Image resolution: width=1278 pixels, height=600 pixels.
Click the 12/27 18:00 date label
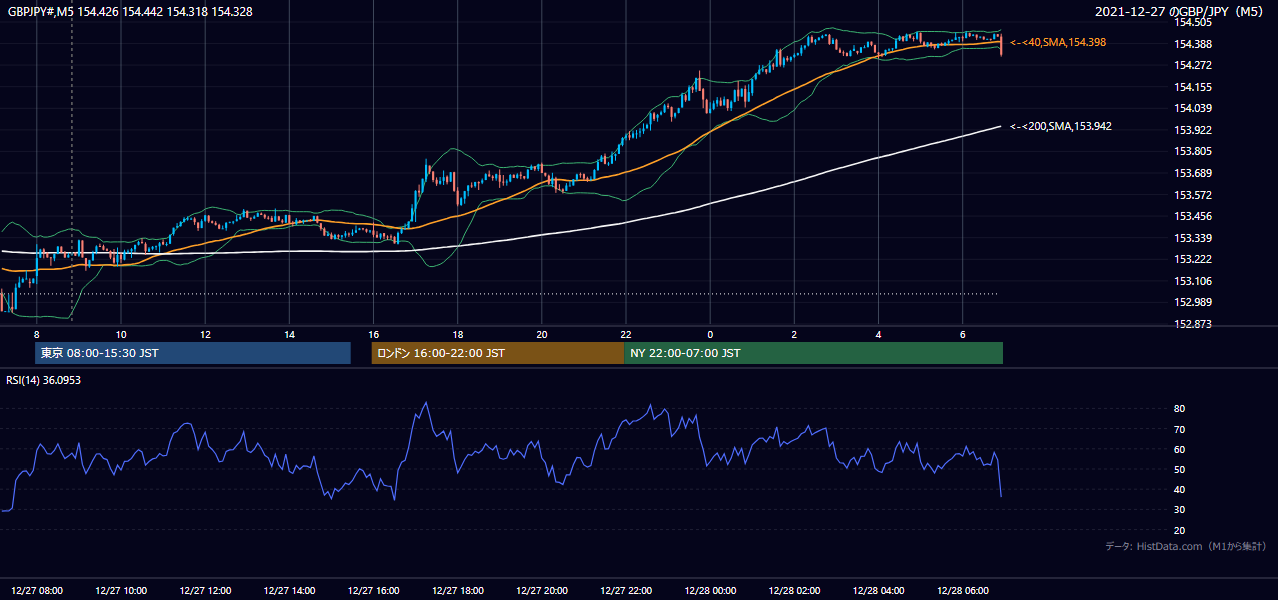click(x=458, y=590)
